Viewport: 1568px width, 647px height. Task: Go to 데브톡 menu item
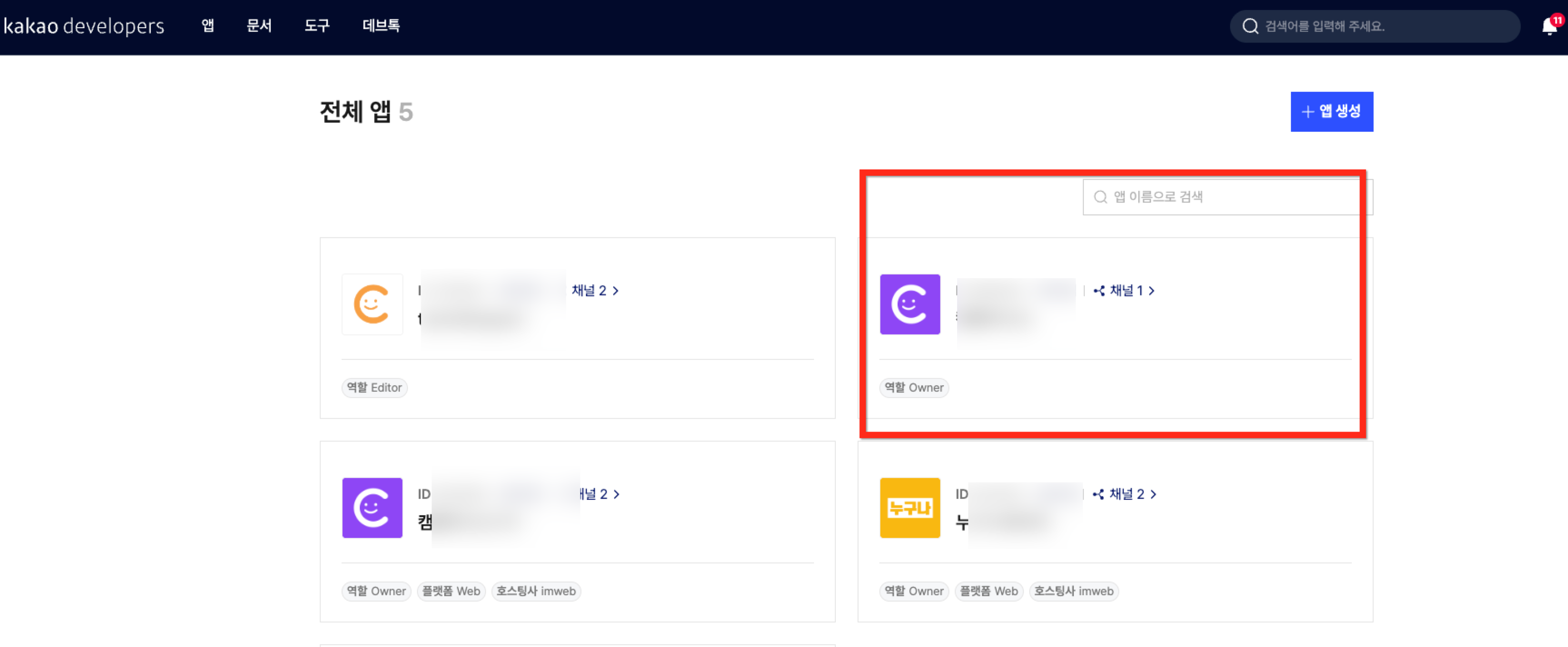click(x=381, y=25)
